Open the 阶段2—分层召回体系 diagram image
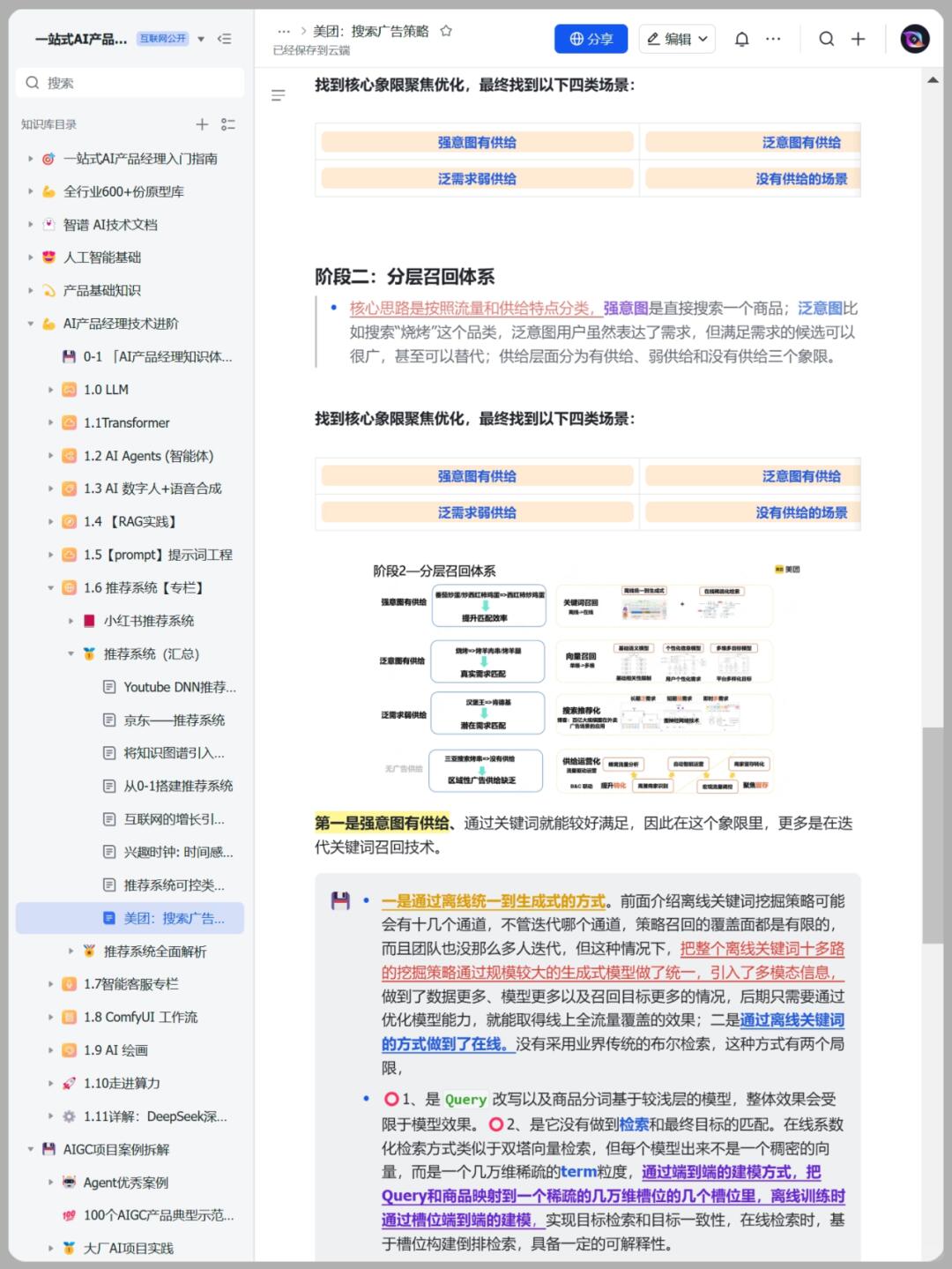Screen dimensions: 952x1269 [588, 678]
